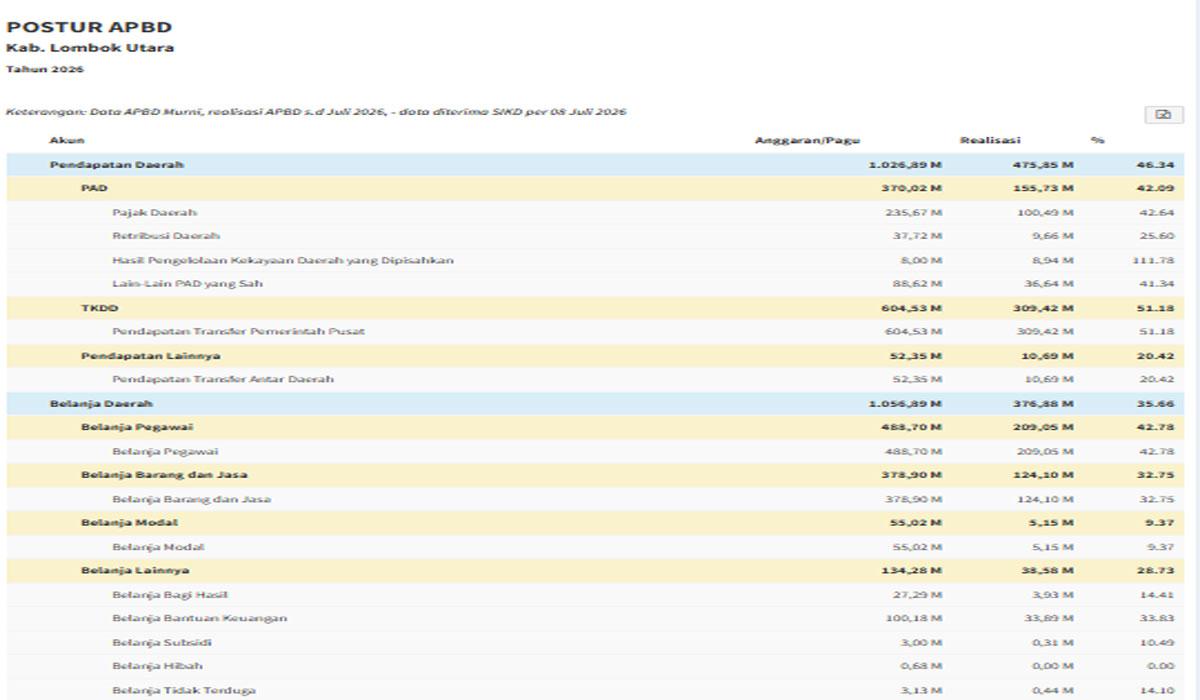This screenshot has width=1200, height=700.
Task: Click the Belanja Modal group row
Action: click(595, 523)
